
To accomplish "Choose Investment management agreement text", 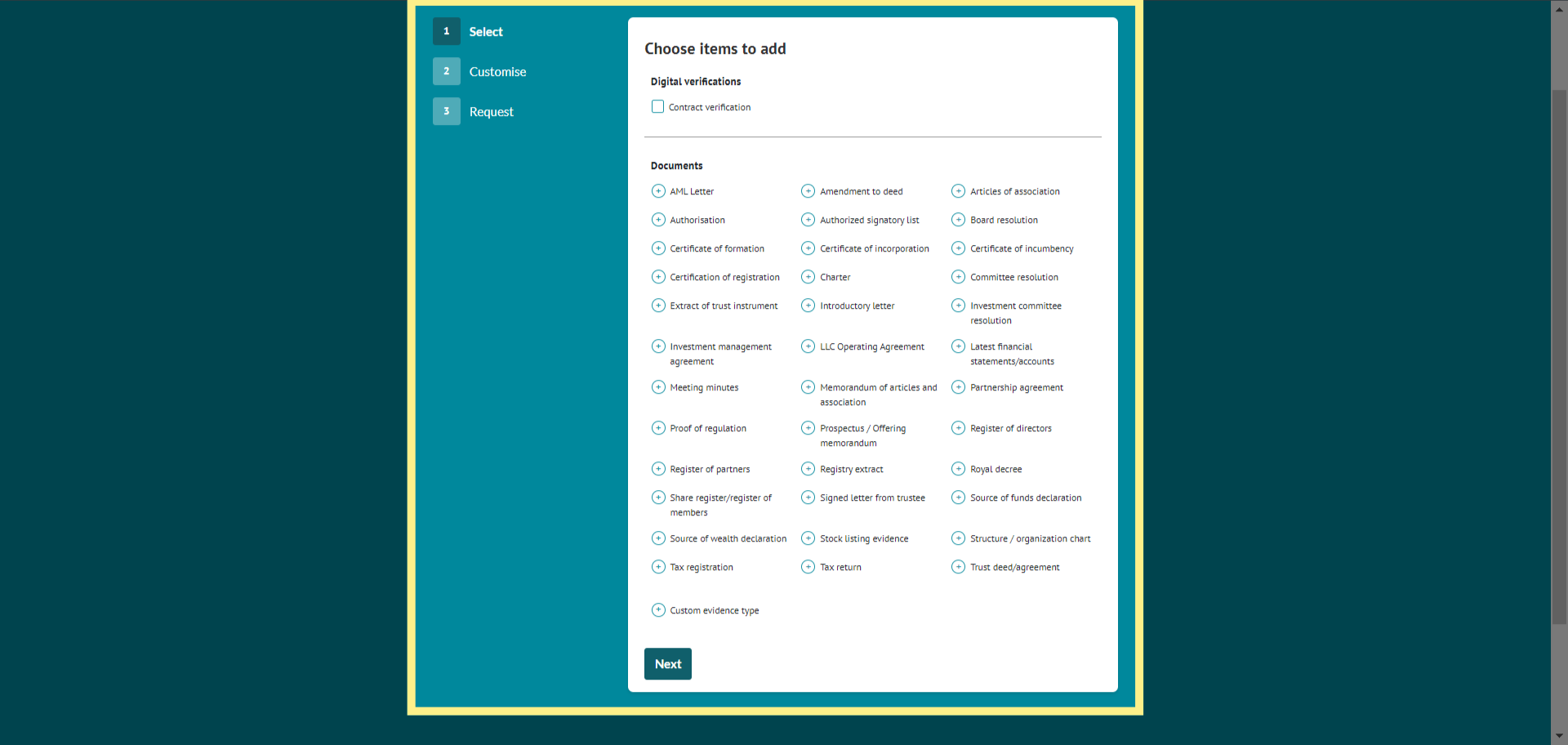I will coord(720,355).
